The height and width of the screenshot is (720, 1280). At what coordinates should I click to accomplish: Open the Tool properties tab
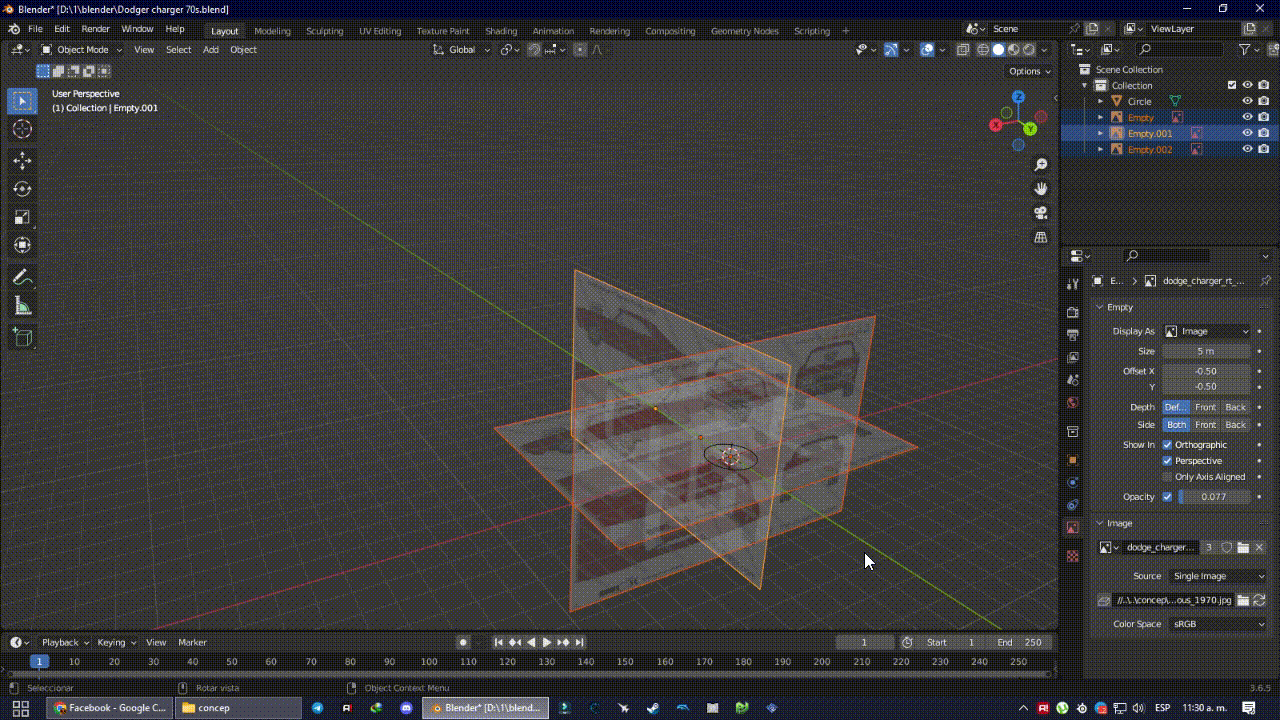pyautogui.click(x=1073, y=285)
